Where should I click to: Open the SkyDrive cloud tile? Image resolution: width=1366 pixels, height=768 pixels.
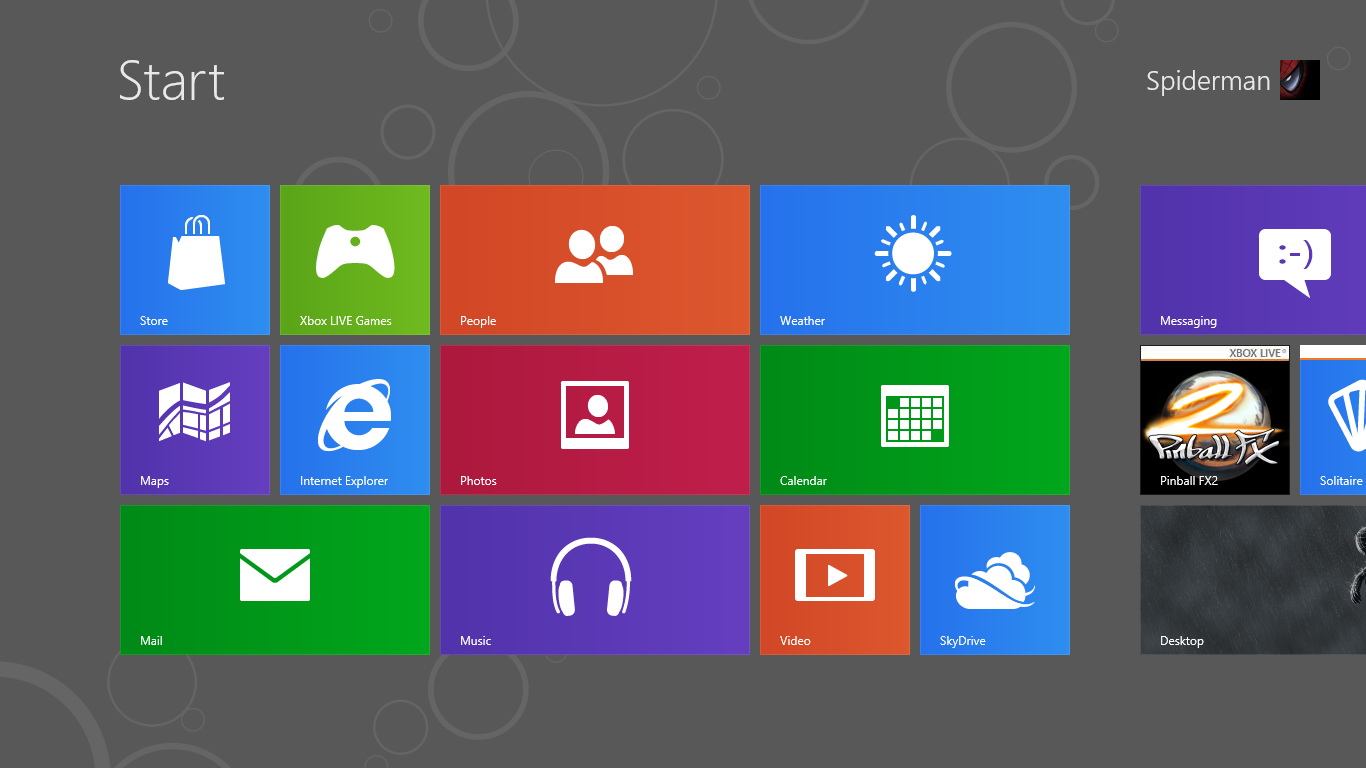click(995, 580)
